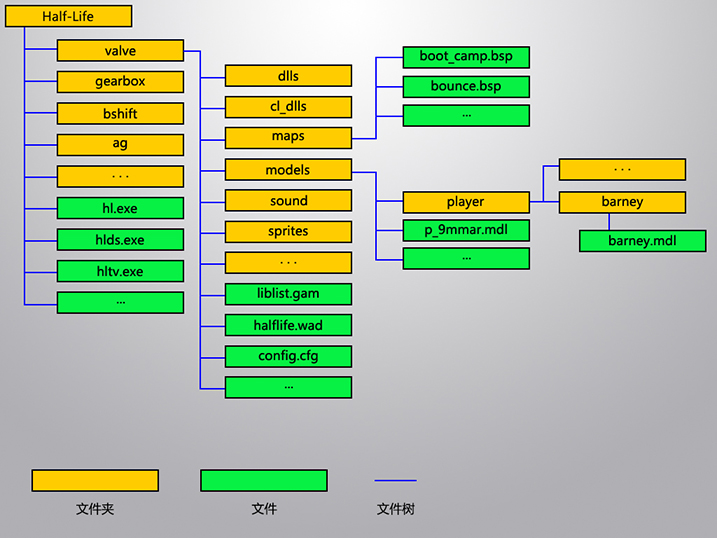This screenshot has height=538, width=717.
Task: Select the gearbox folder box
Action: click(x=120, y=82)
